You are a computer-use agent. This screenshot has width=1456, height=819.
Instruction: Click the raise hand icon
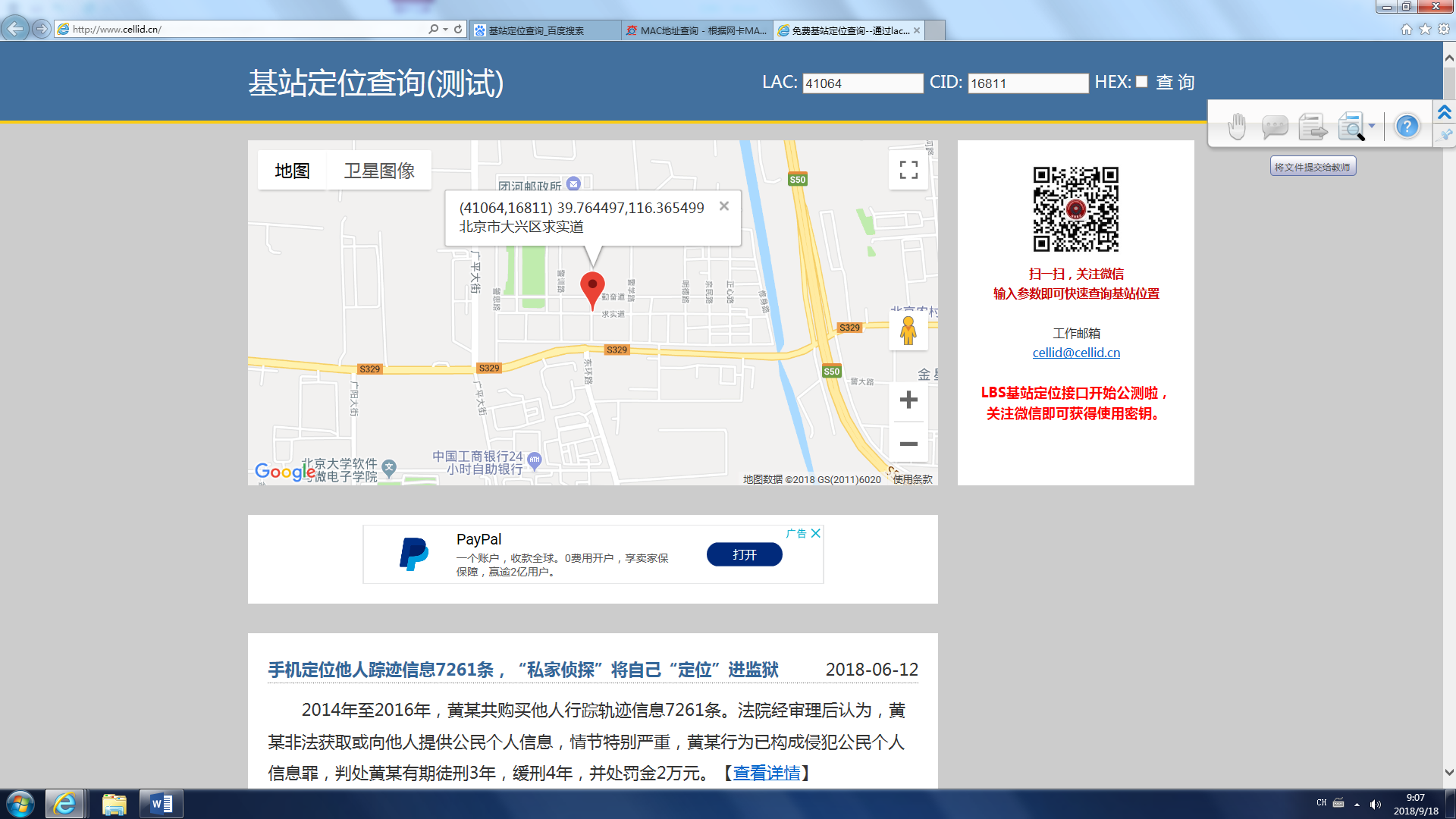point(1237,127)
